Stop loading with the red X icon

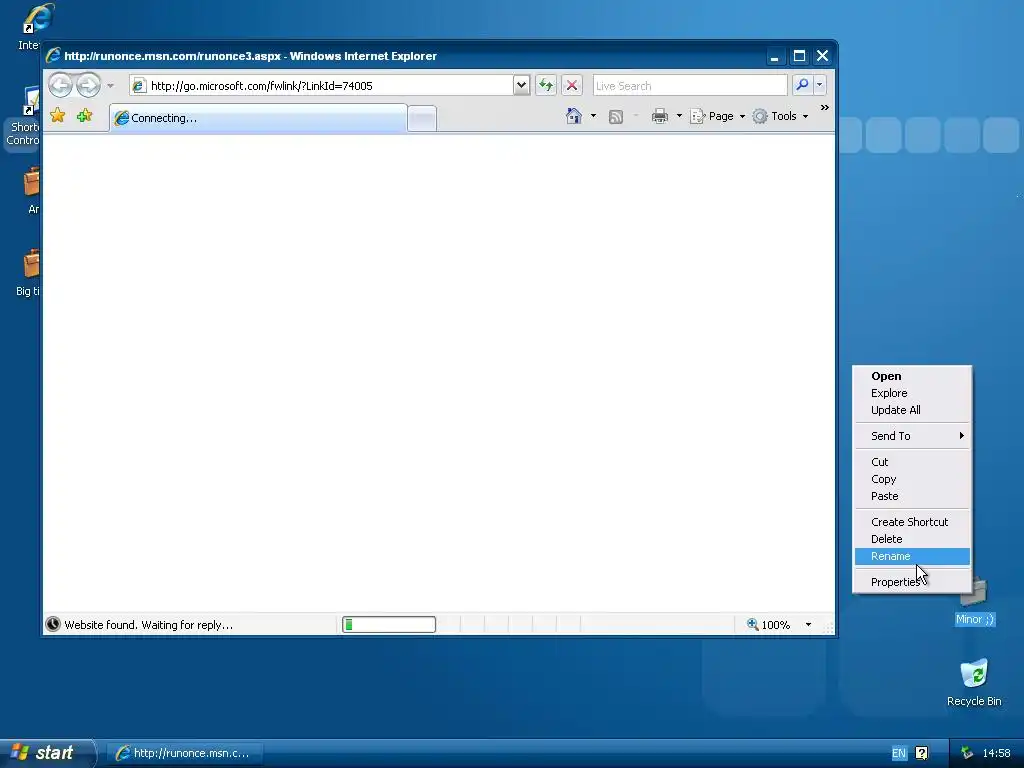pyautogui.click(x=571, y=86)
